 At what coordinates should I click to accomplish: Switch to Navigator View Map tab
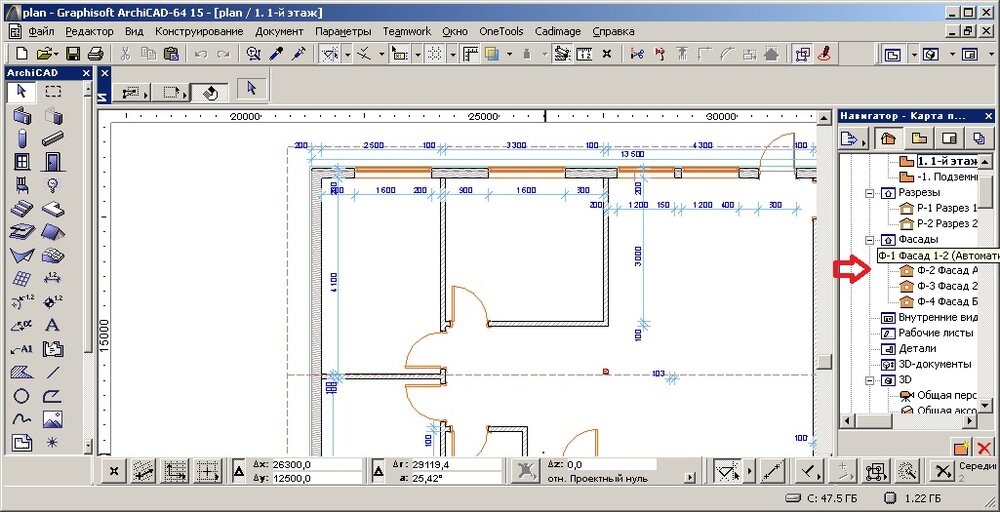click(918, 138)
